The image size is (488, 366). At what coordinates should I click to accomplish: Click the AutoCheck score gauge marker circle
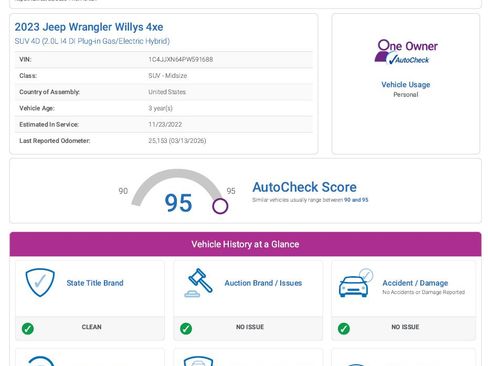click(220, 206)
